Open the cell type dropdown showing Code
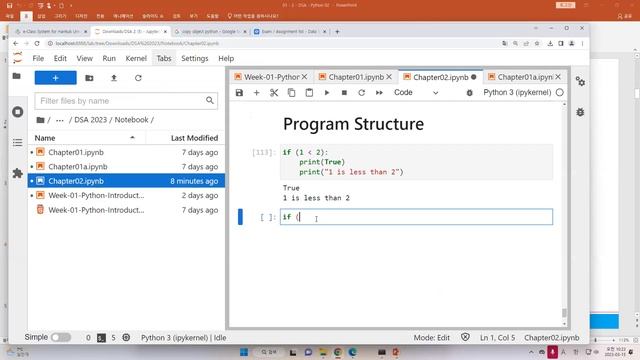 (x=416, y=93)
